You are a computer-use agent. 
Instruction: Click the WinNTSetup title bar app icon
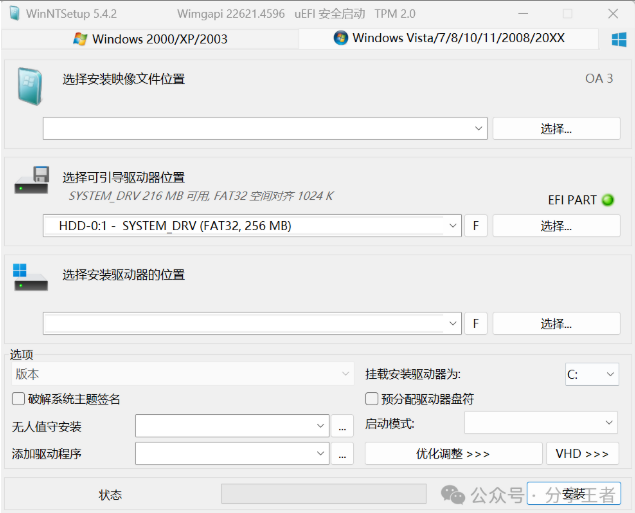pyautogui.click(x=14, y=14)
